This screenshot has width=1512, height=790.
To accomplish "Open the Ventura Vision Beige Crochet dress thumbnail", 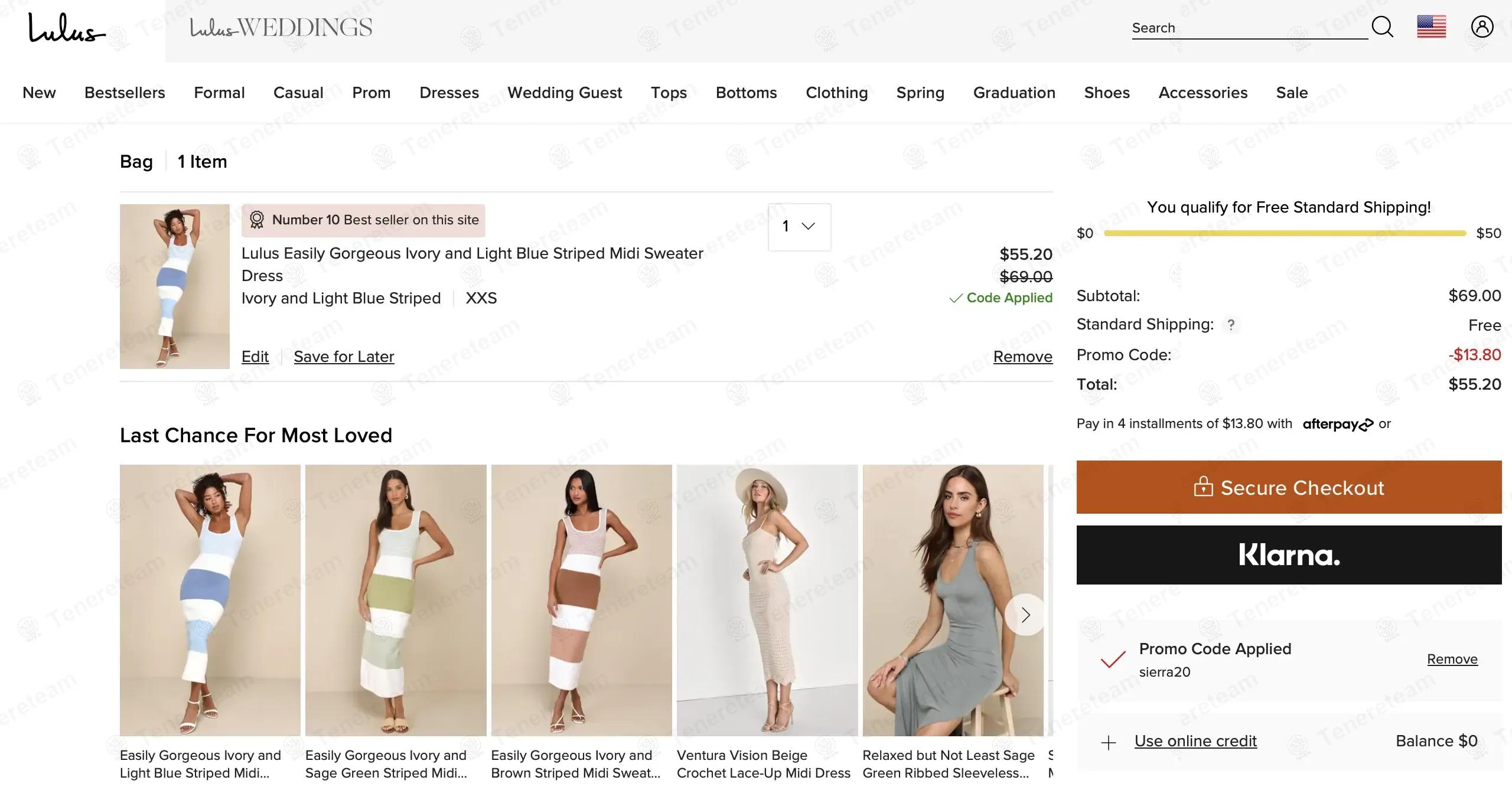I will pos(767,599).
